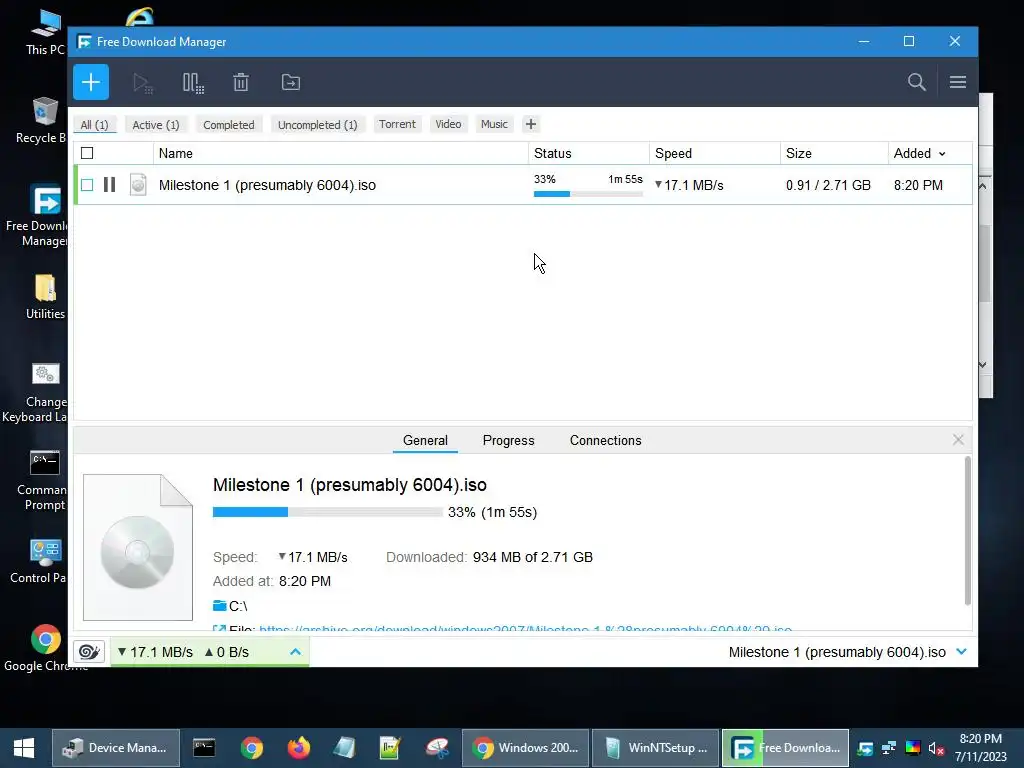The height and width of the screenshot is (768, 1024).
Task: Open Command Prompt from the taskbar
Action: [204, 748]
